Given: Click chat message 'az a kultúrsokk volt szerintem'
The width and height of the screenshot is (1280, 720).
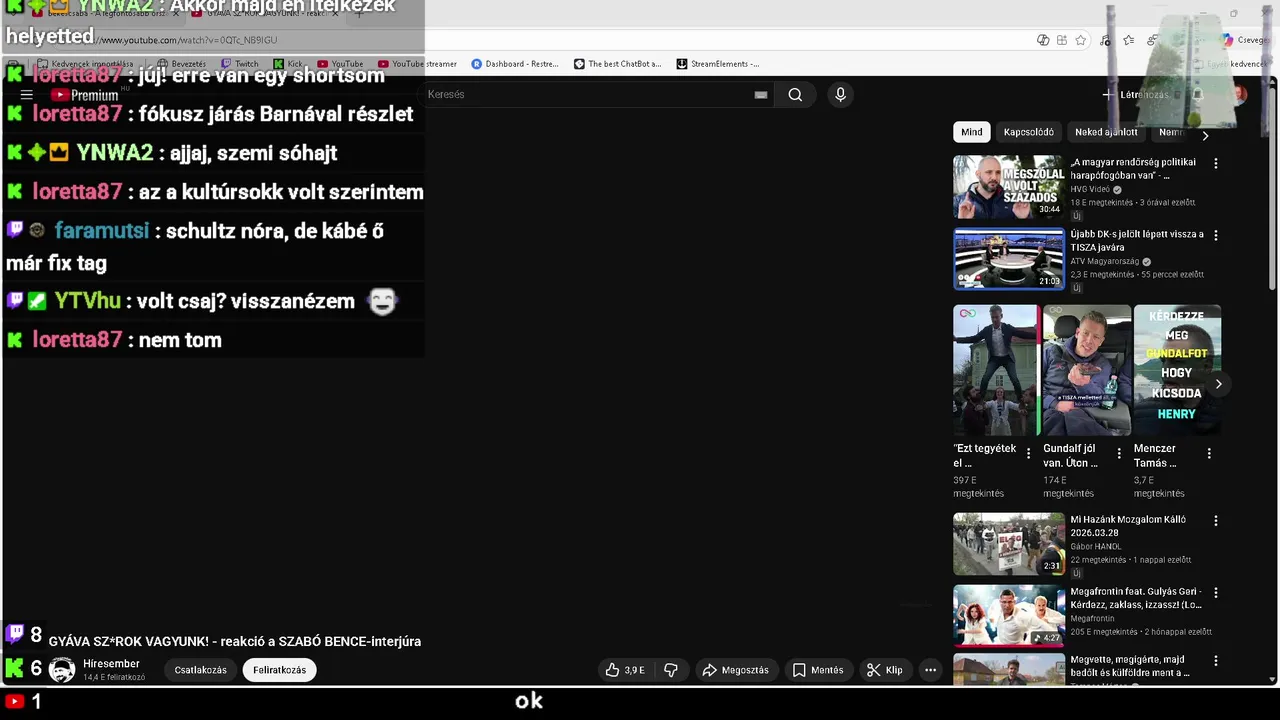Looking at the screenshot, I should (281, 192).
